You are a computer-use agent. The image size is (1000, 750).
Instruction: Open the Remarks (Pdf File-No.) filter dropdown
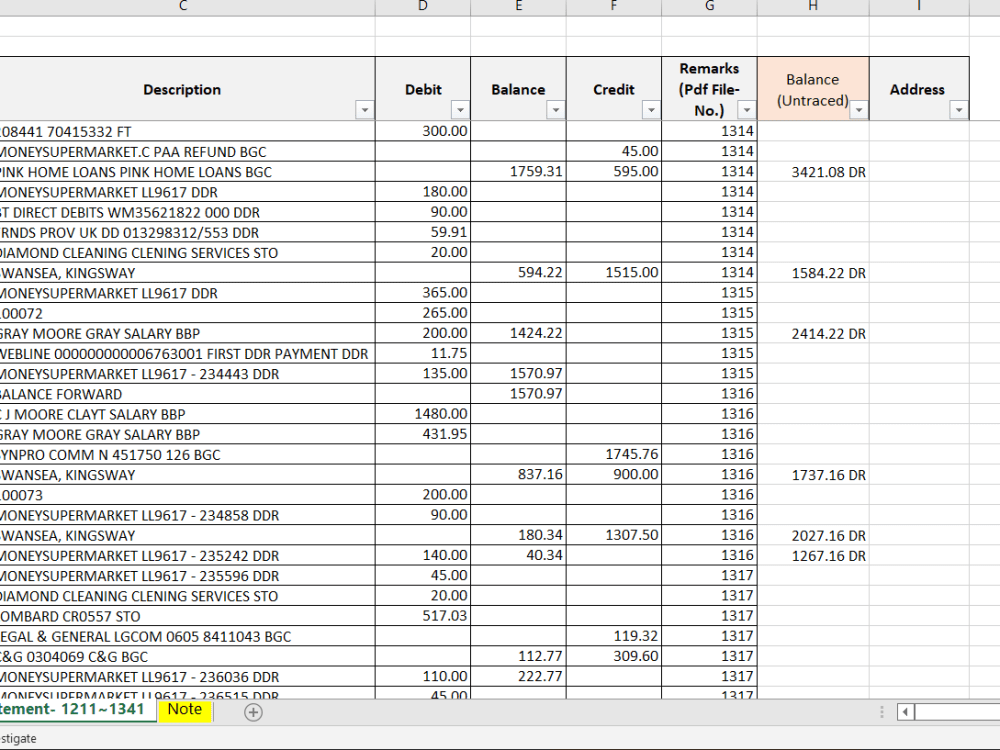[746, 110]
